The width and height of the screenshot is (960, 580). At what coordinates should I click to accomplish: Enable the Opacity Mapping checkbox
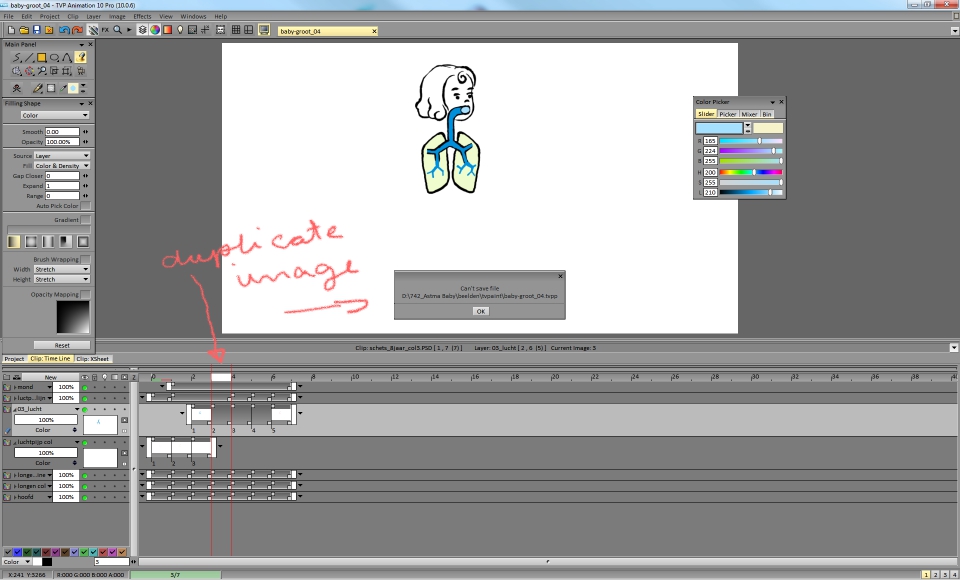pyautogui.click(x=86, y=295)
